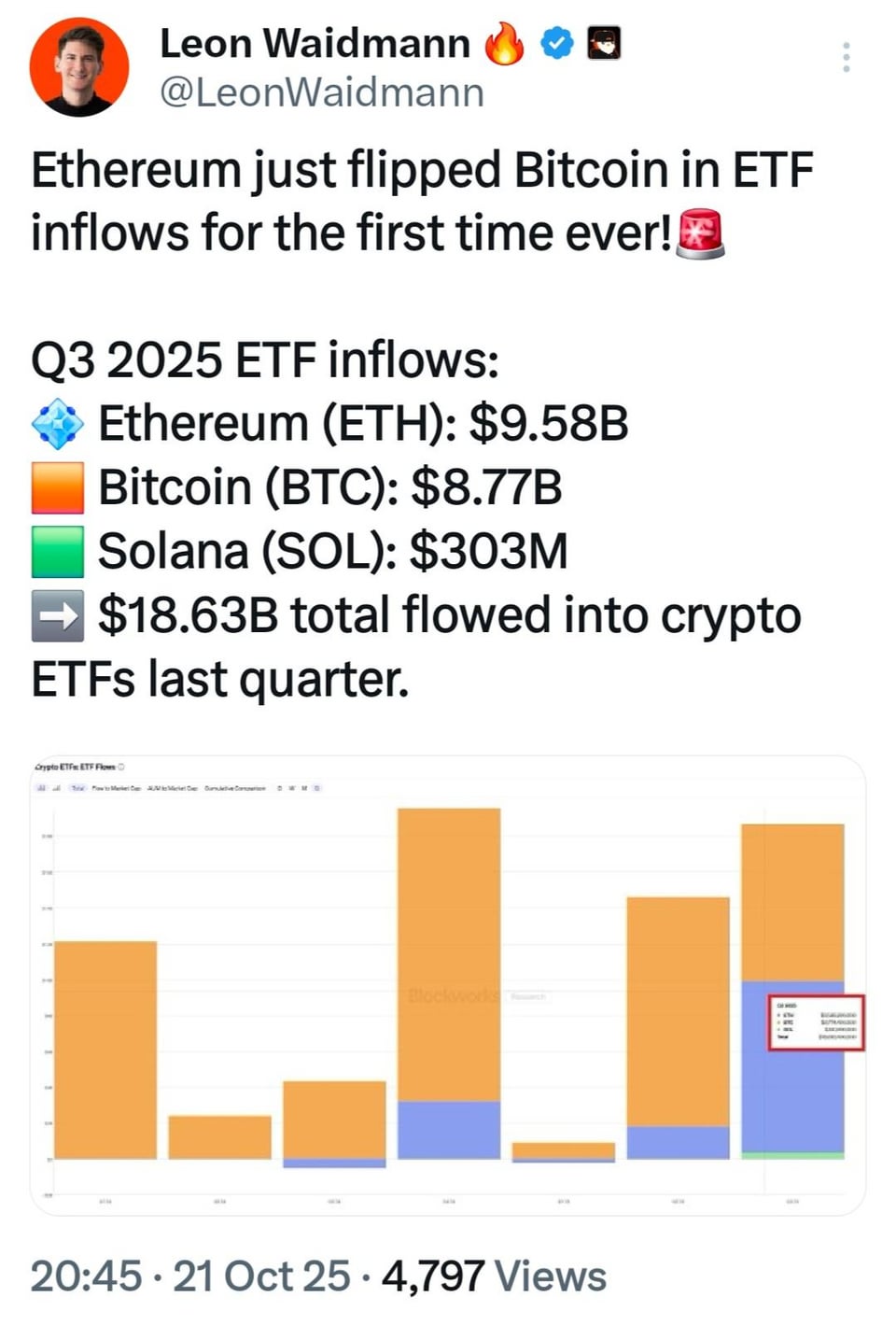Click the 4,797 Views count
This screenshot has height=1325, width=896.
pos(494,1276)
